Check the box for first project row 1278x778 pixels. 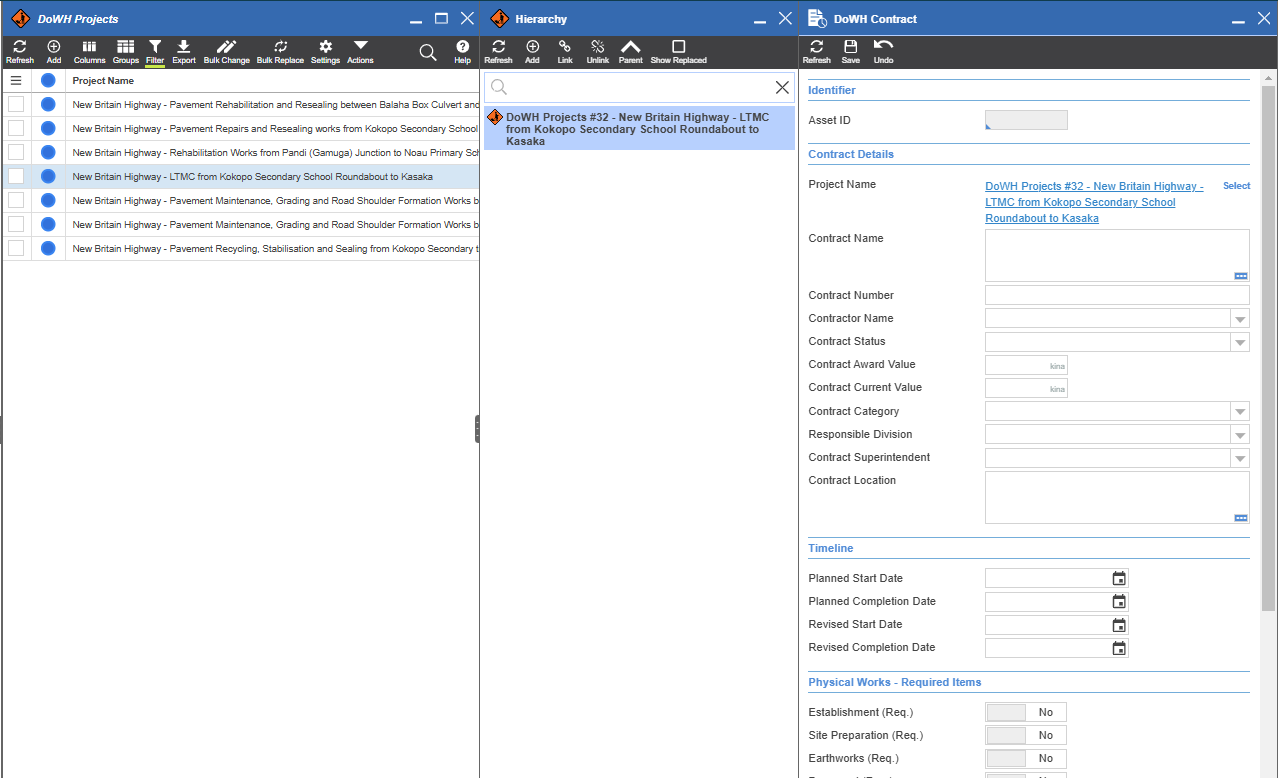(x=16, y=105)
